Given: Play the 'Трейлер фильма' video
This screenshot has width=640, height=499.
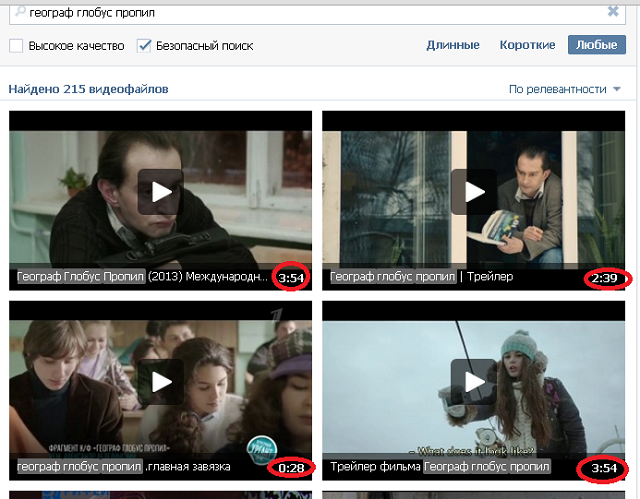Looking at the screenshot, I should click(474, 382).
